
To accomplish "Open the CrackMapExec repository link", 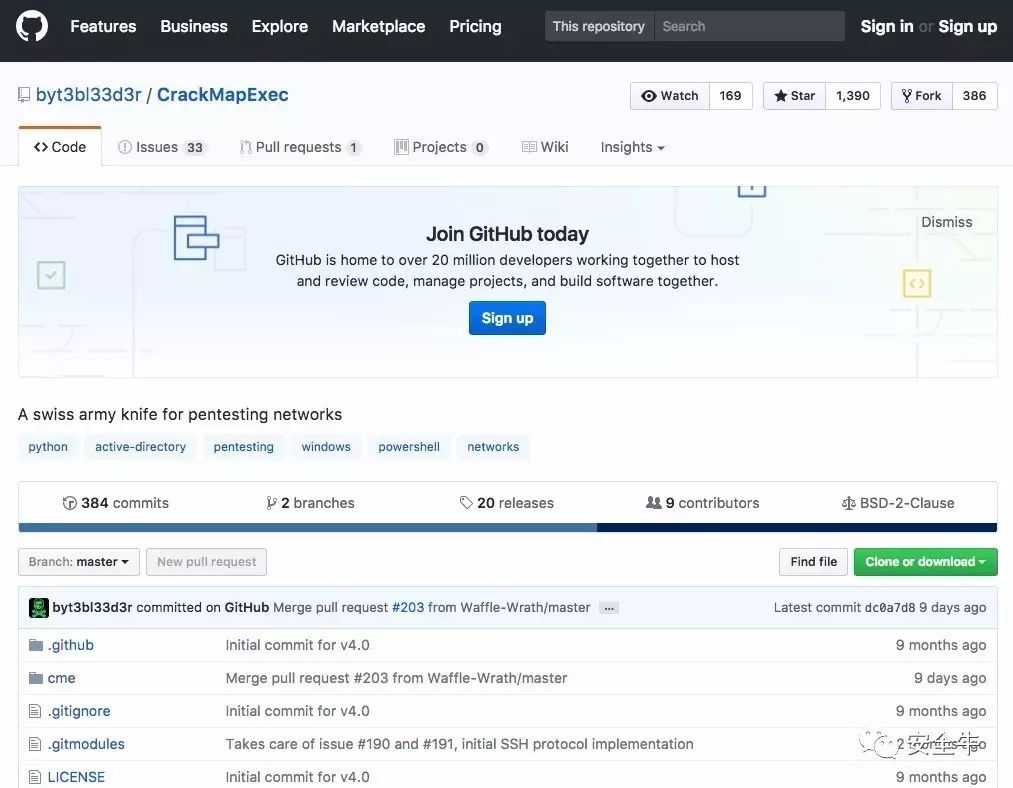I will point(223,95).
